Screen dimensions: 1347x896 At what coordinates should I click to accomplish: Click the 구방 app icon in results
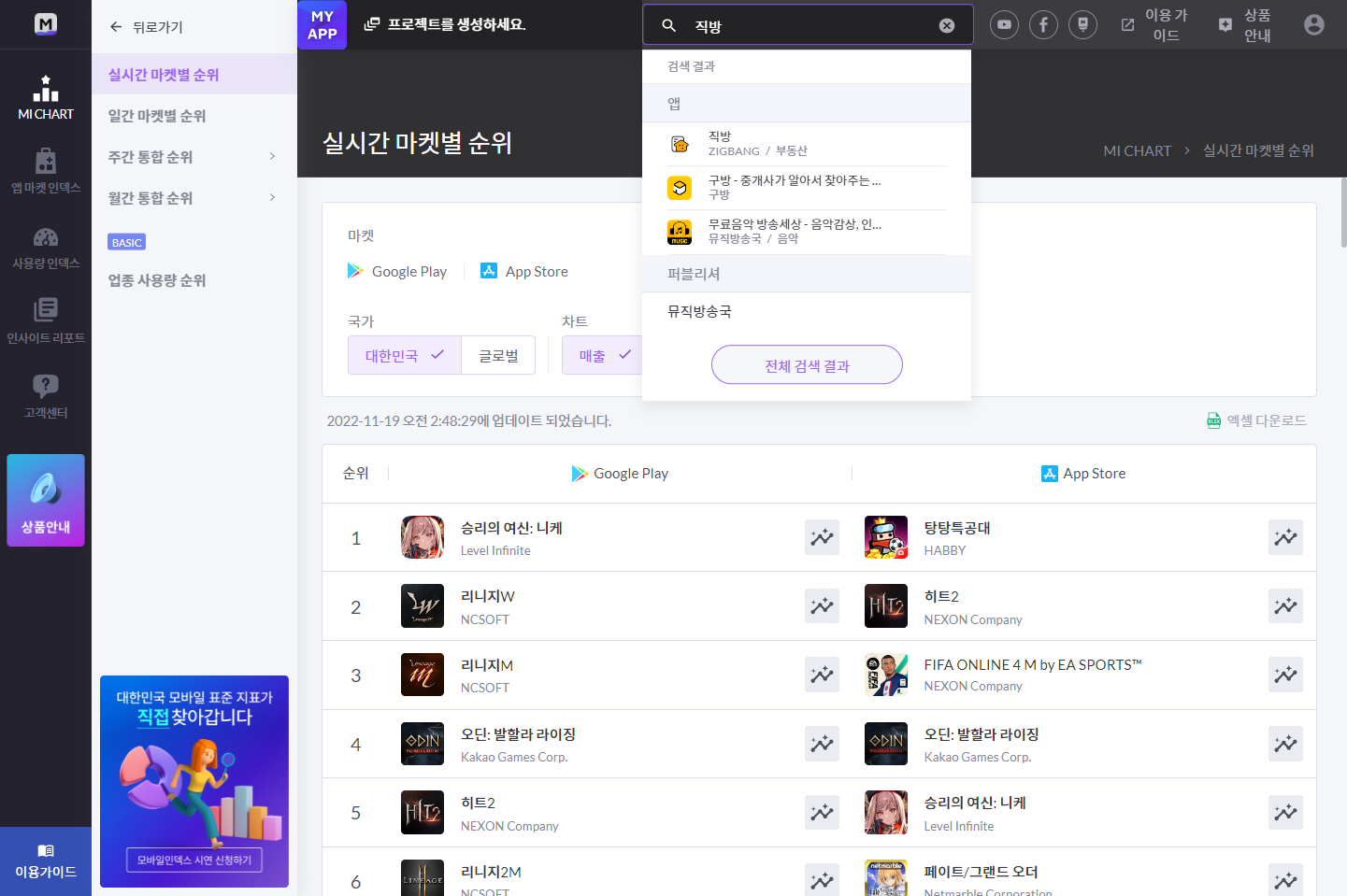(680, 188)
